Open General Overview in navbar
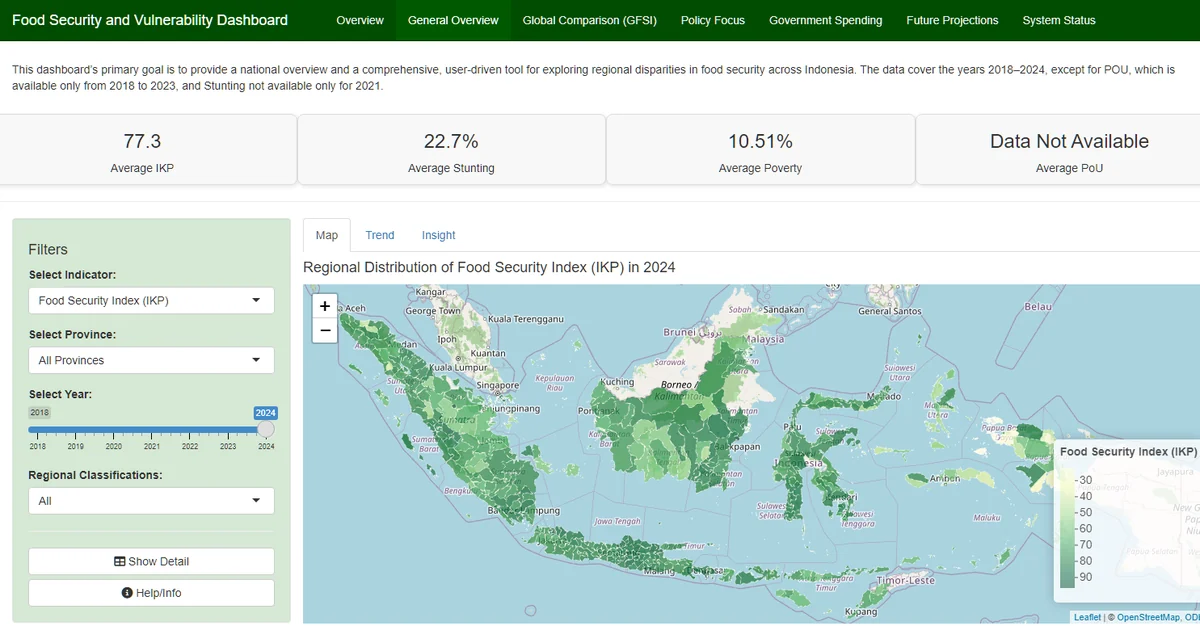The width and height of the screenshot is (1200, 626). point(453,20)
